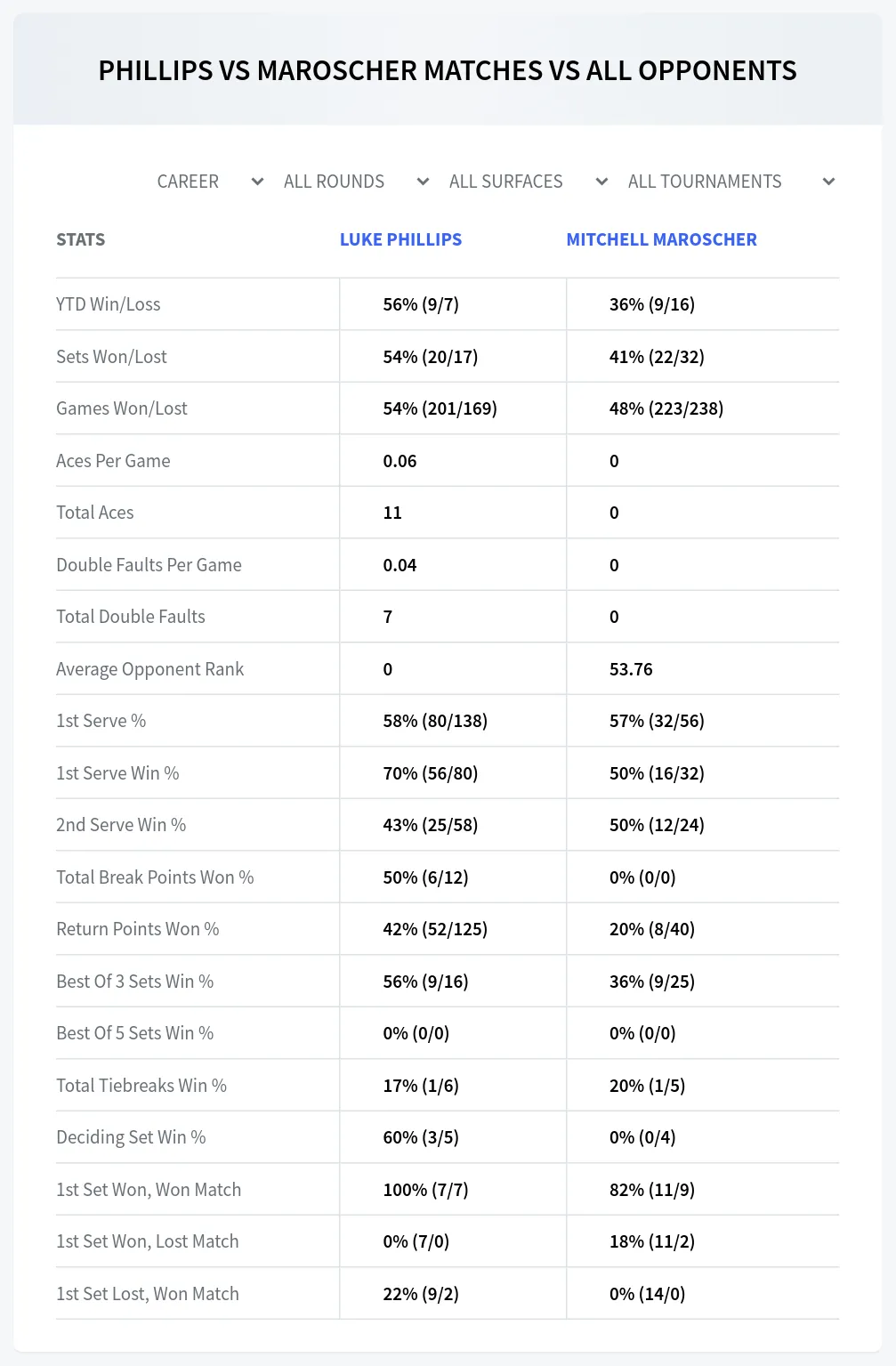This screenshot has width=896, height=1366.
Task: Expand the ALL ROUNDS filter
Action: pyautogui.click(x=356, y=182)
